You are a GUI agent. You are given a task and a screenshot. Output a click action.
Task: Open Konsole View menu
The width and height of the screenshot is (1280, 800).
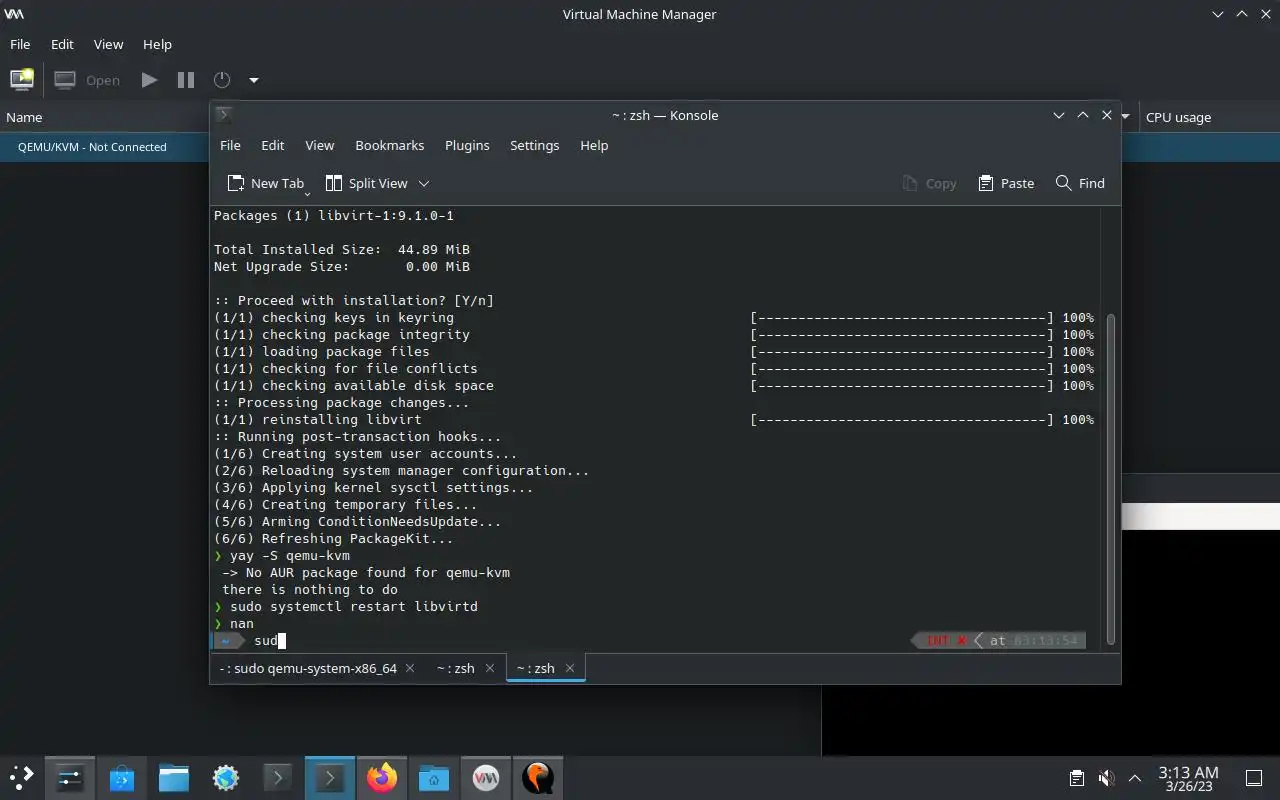[x=319, y=145]
